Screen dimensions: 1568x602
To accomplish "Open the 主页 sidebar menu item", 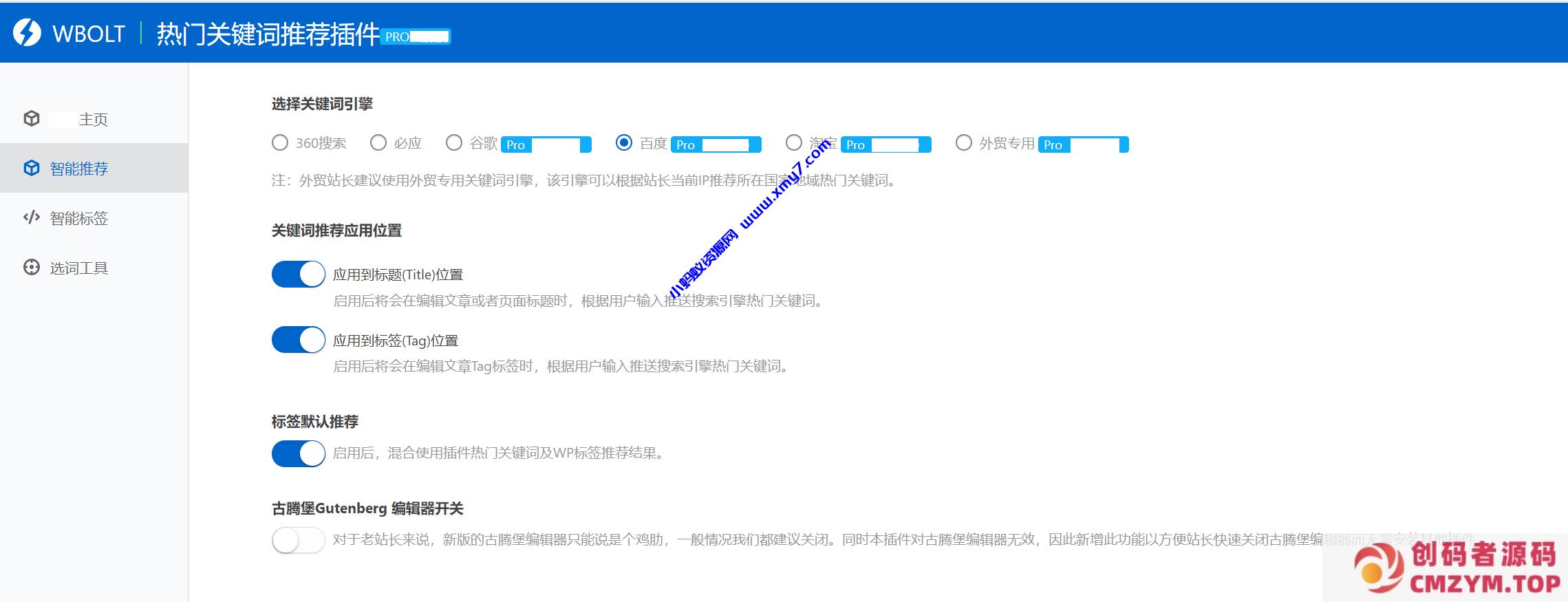I will tap(93, 119).
